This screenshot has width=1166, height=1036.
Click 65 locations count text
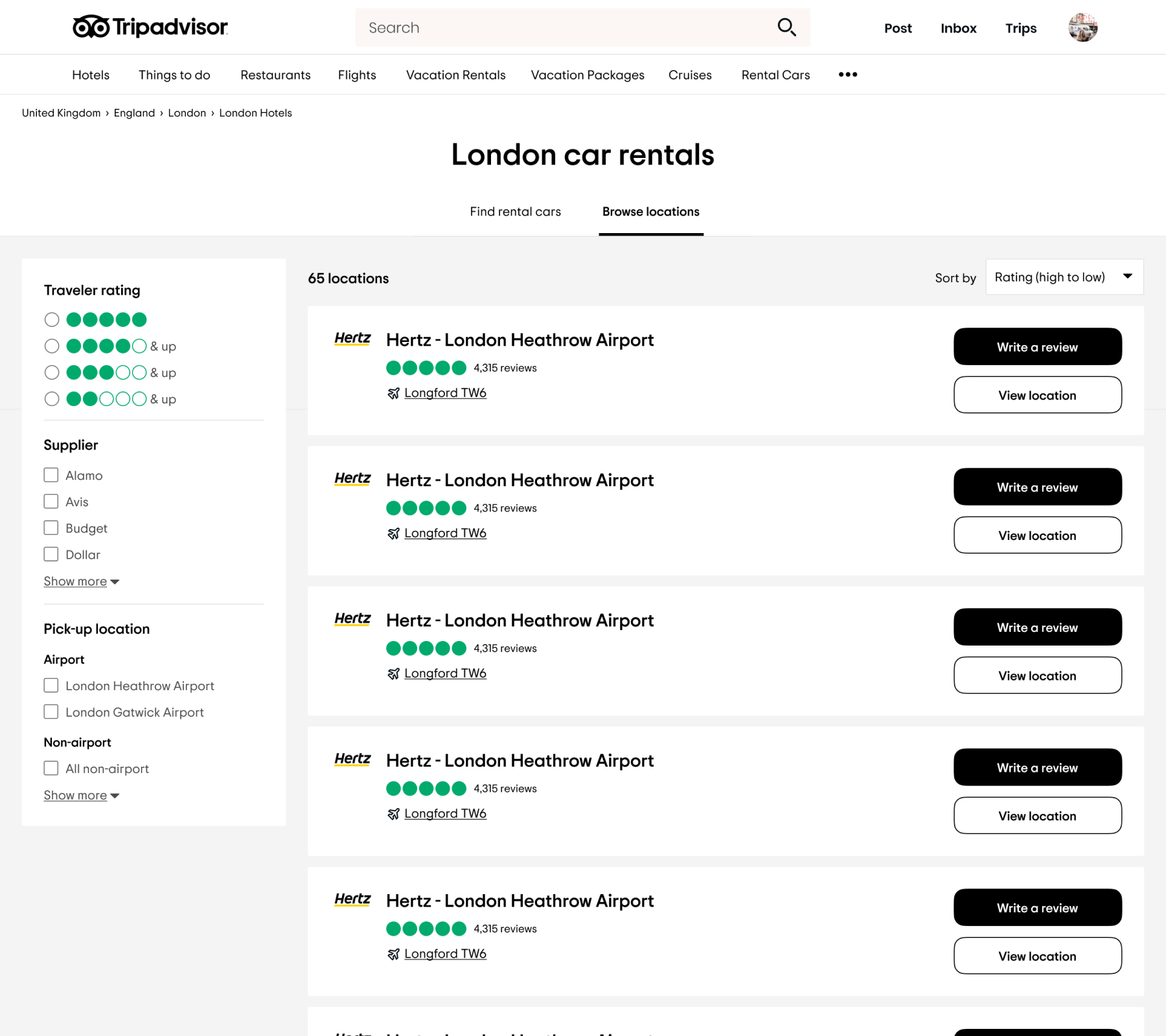pos(349,278)
